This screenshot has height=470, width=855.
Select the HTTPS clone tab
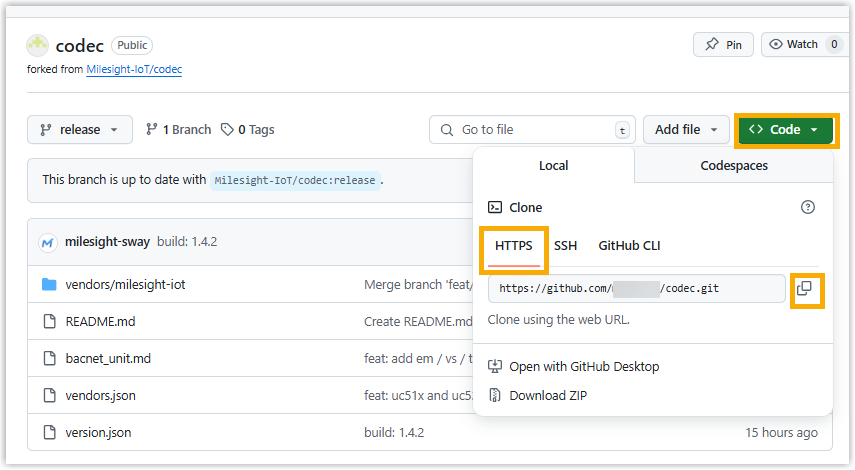(x=514, y=246)
